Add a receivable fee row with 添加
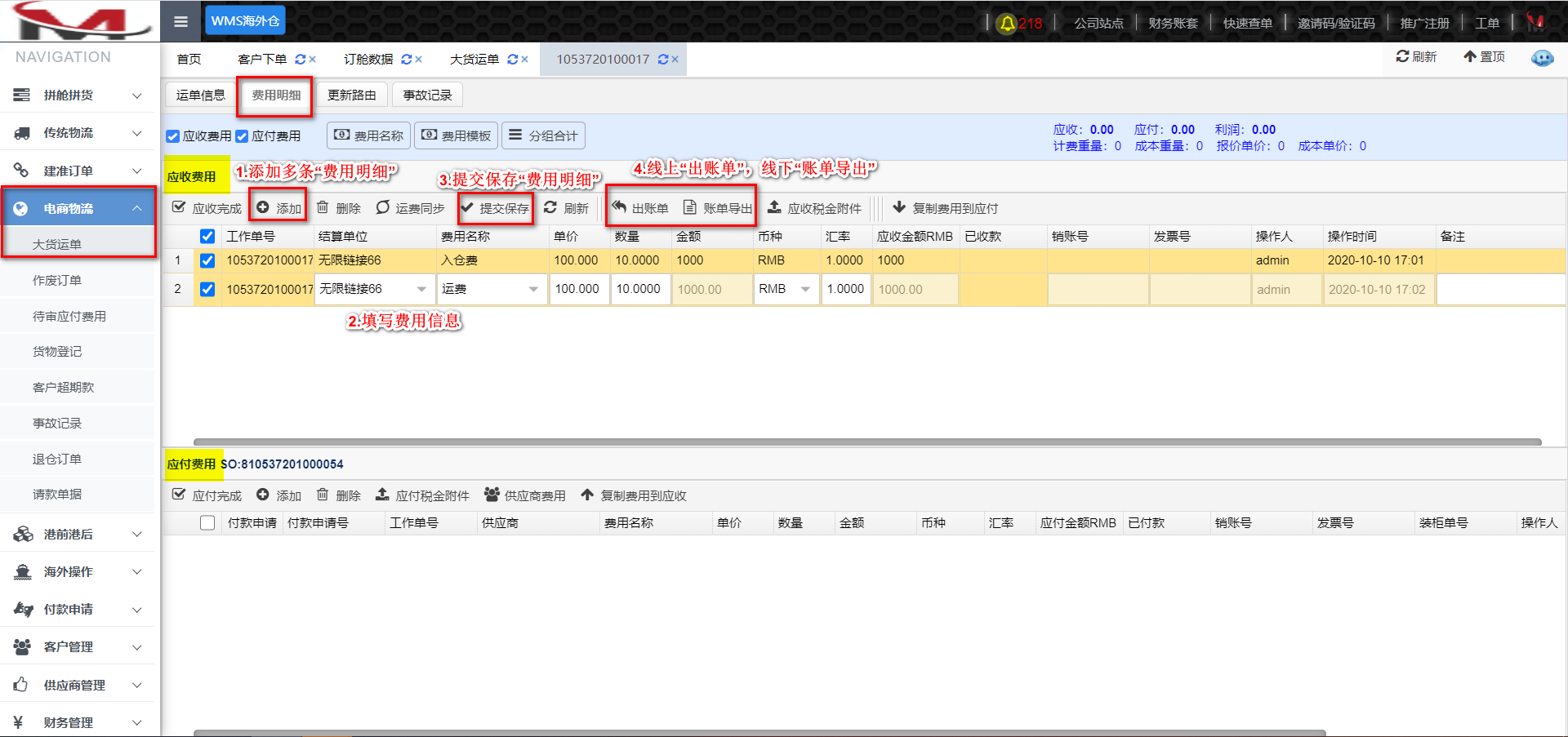Image resolution: width=1568 pixels, height=737 pixels. pos(279,208)
